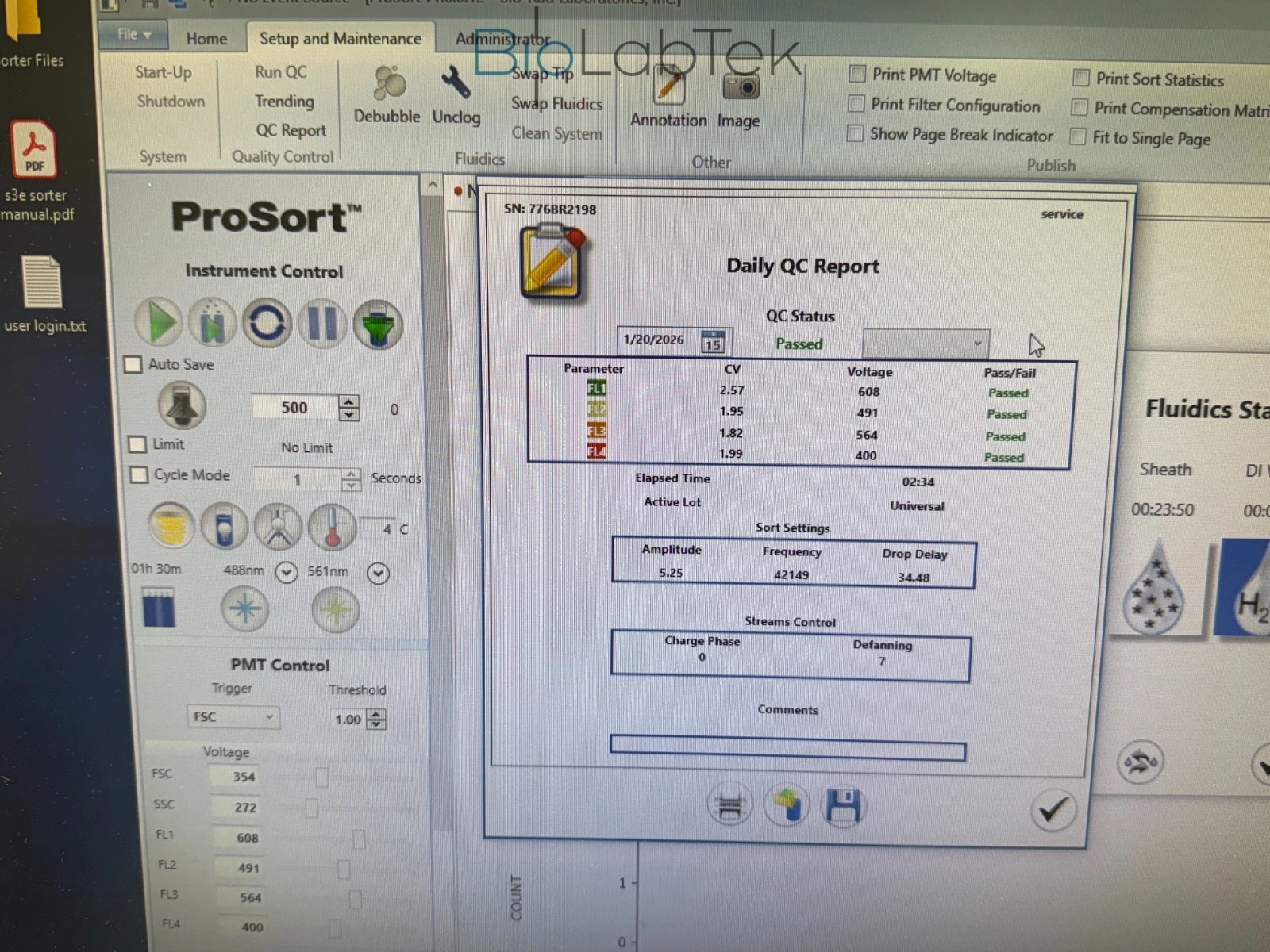Click the Image camera icon
The height and width of the screenshot is (952, 1270).
[741, 87]
